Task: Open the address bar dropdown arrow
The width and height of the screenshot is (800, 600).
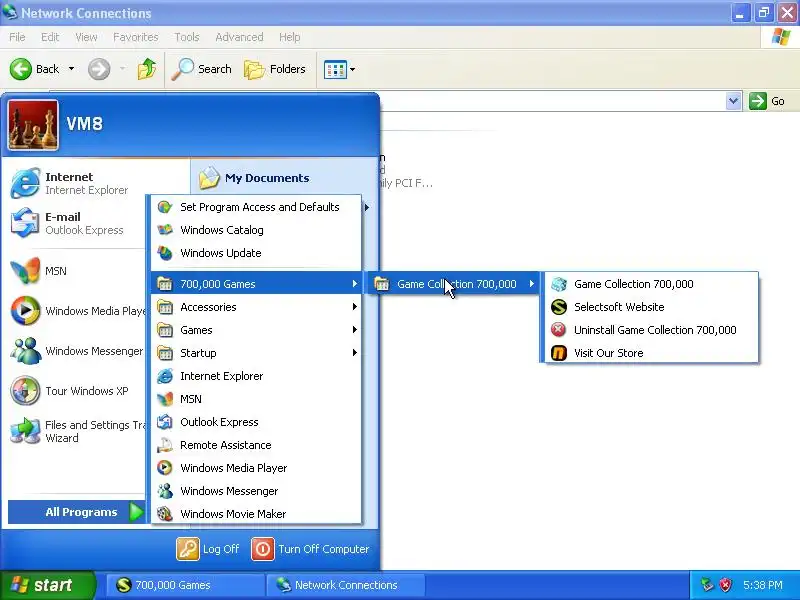Action: [x=733, y=101]
